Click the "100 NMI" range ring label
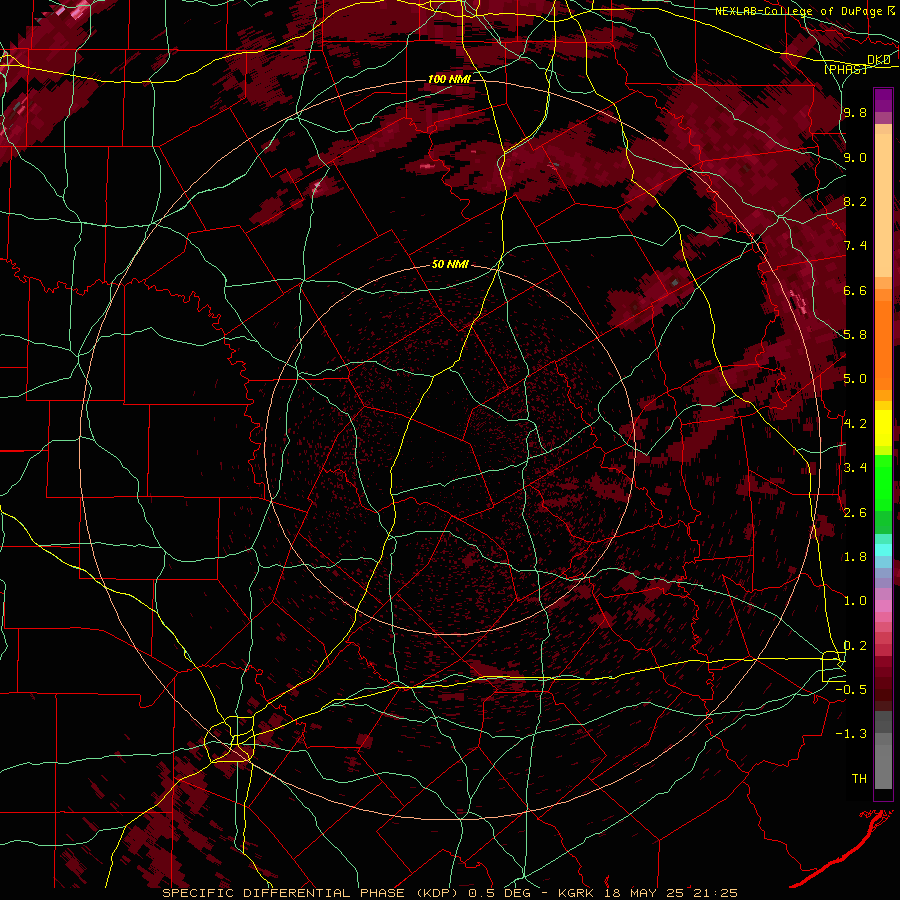The image size is (900, 900). pos(449,79)
